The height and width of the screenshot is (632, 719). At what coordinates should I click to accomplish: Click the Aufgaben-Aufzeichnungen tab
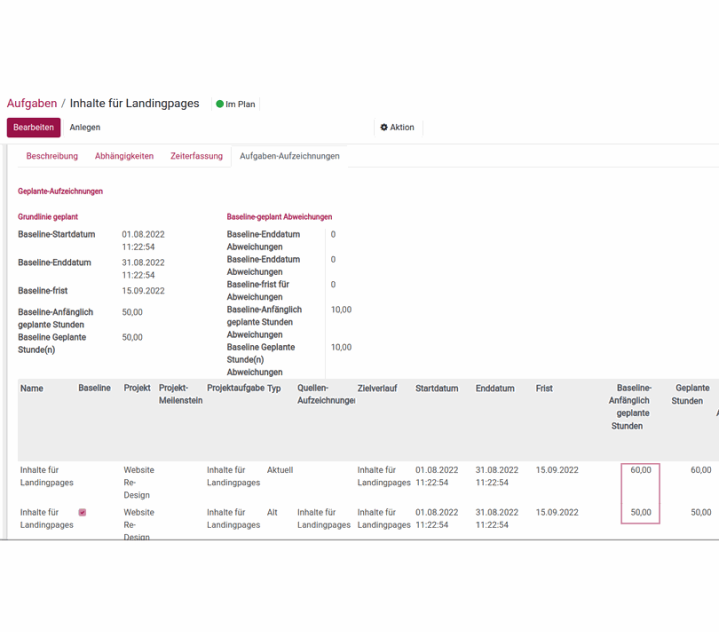(289, 156)
